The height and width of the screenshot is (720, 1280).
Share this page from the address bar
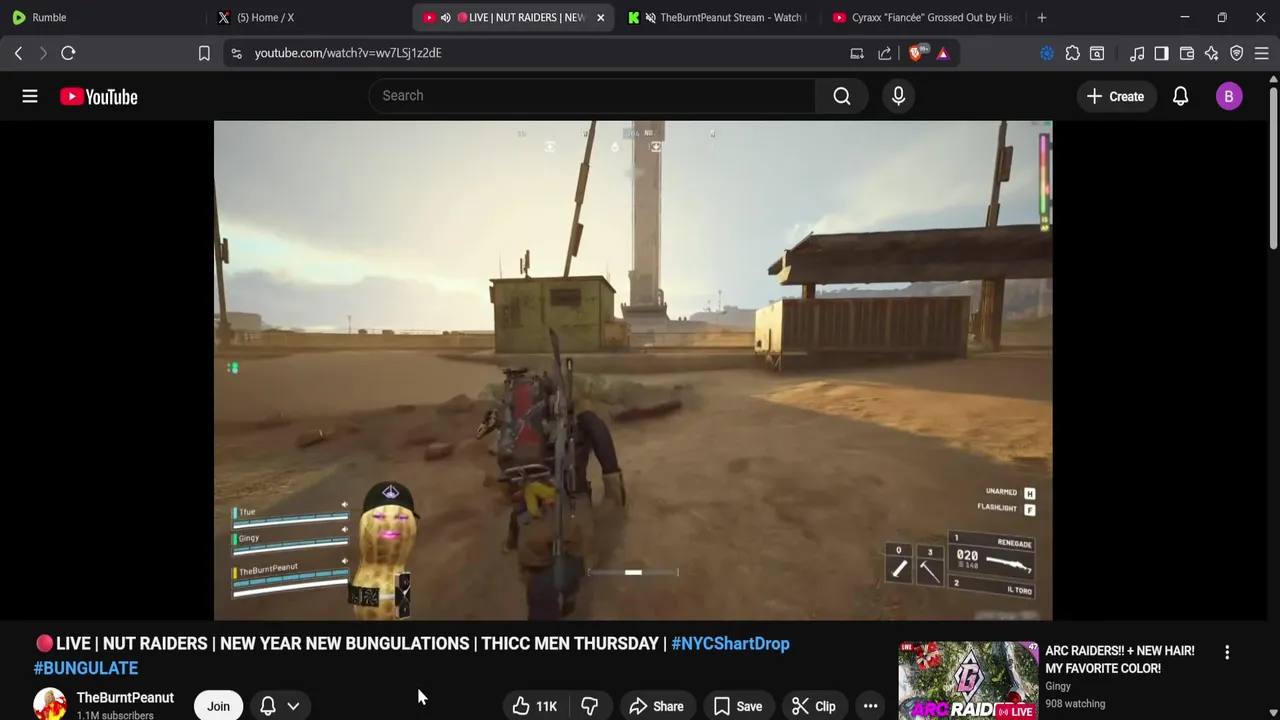(x=885, y=53)
